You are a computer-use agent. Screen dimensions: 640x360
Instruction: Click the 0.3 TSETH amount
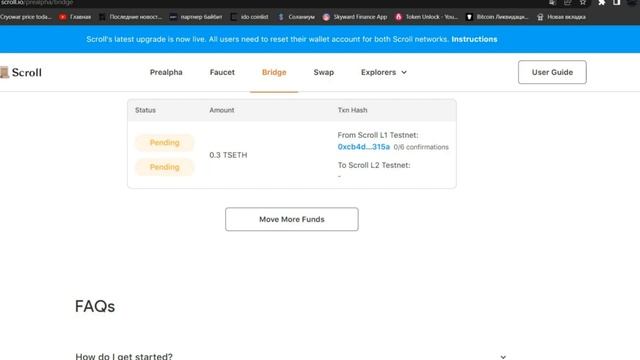point(228,155)
